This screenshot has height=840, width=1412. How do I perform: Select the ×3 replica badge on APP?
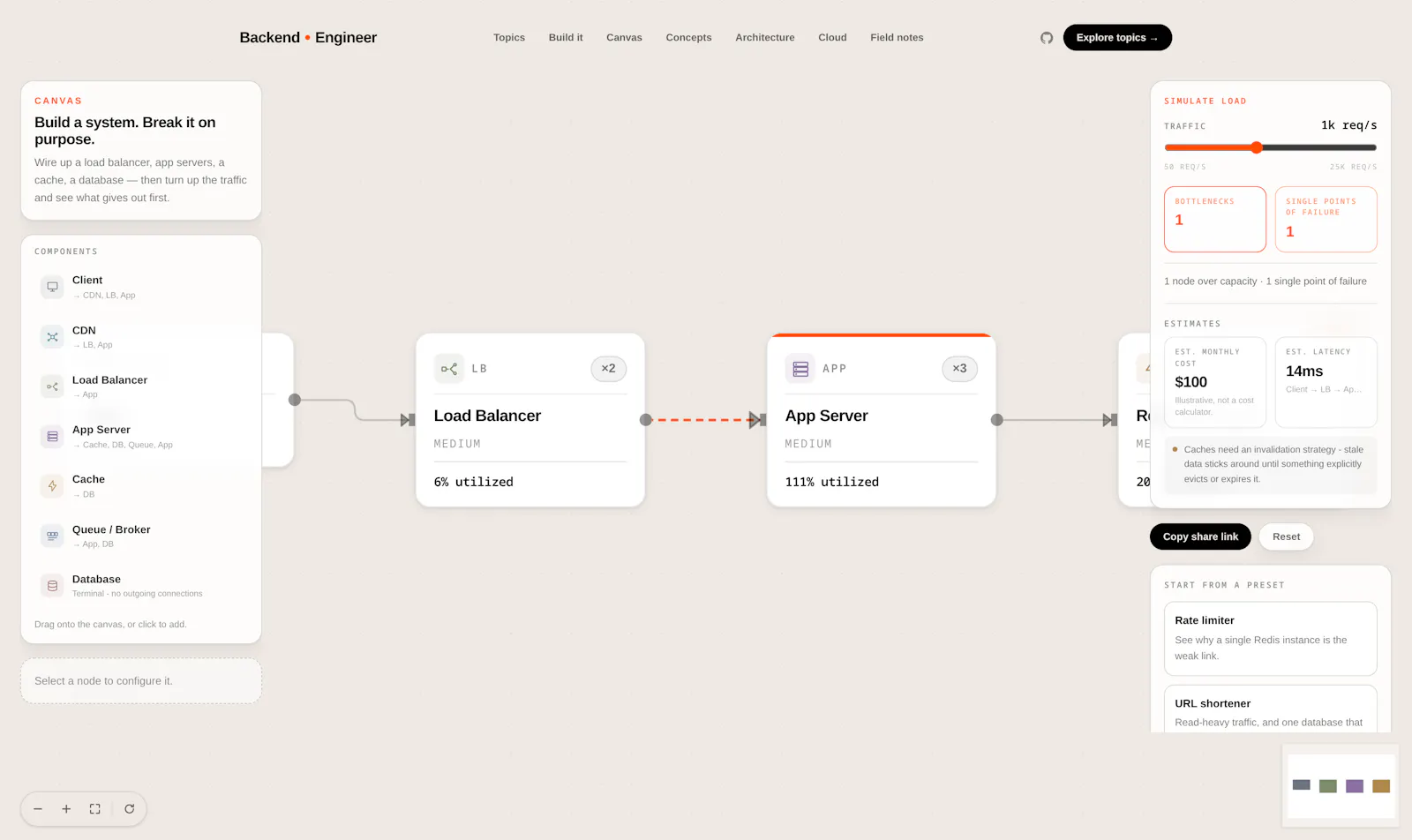959,369
